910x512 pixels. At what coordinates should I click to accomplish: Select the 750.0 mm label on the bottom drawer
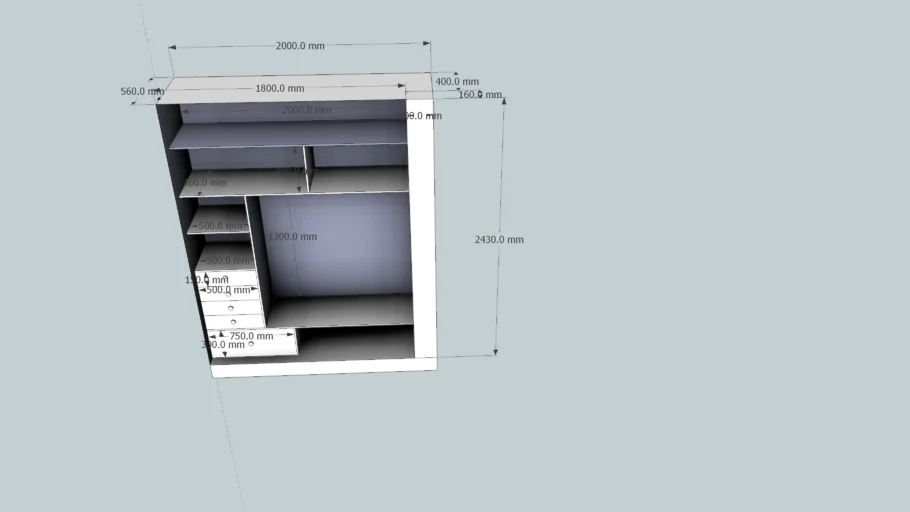(251, 336)
